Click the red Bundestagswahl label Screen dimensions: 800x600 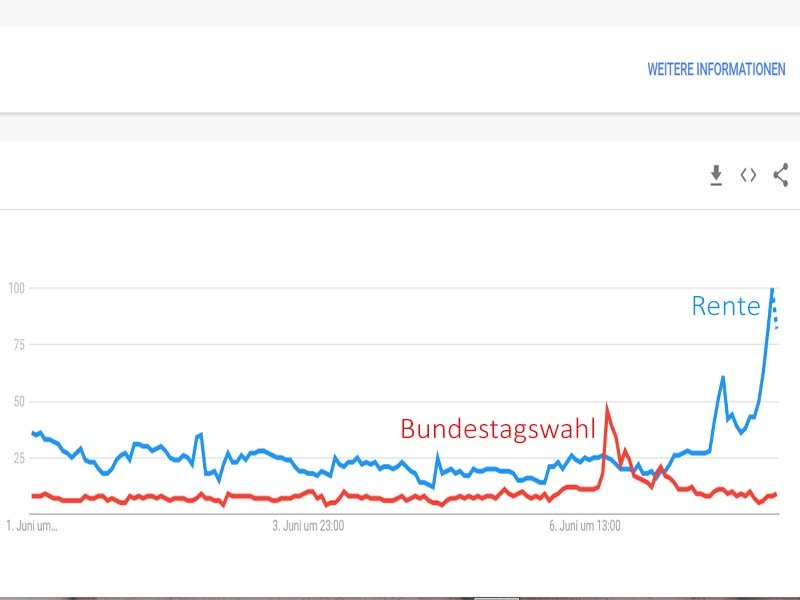497,429
